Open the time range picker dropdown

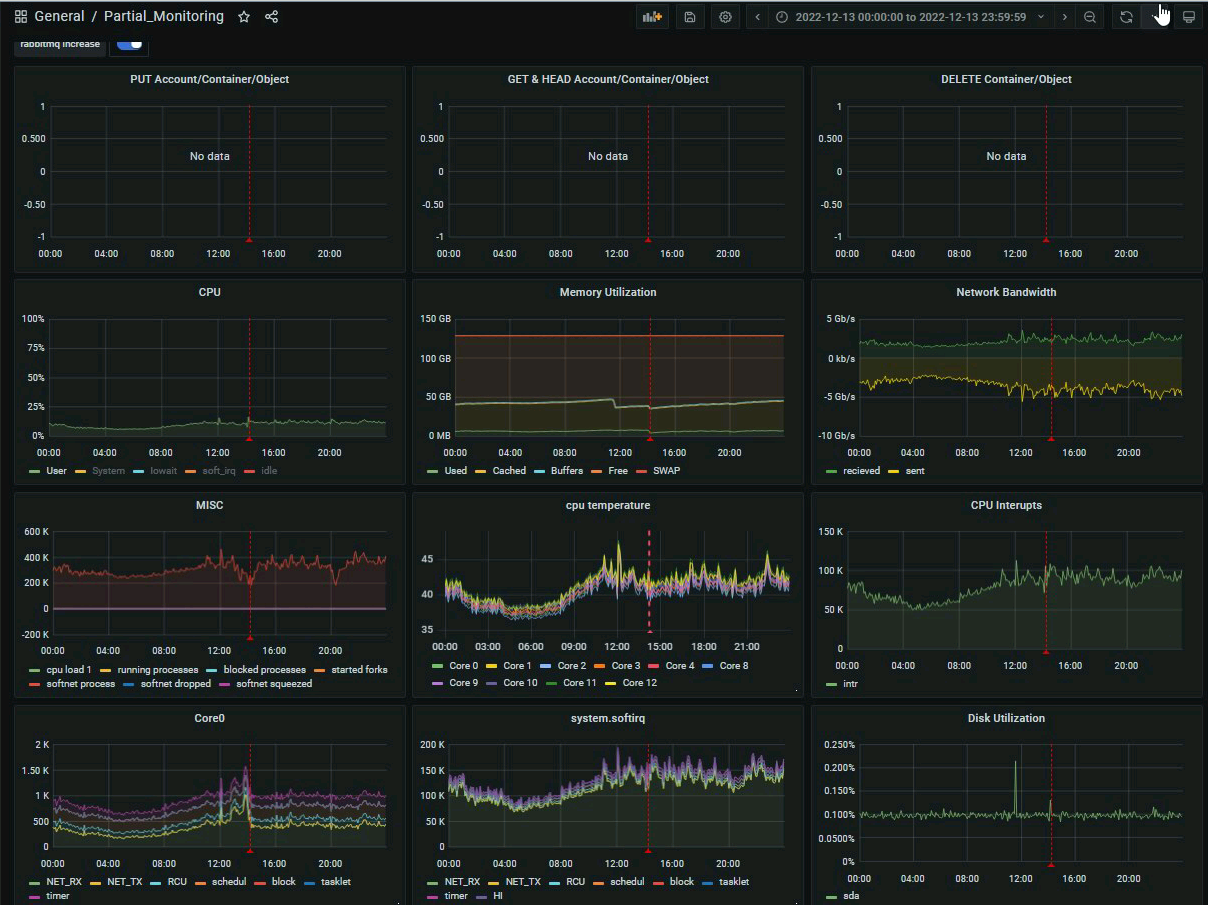click(909, 17)
